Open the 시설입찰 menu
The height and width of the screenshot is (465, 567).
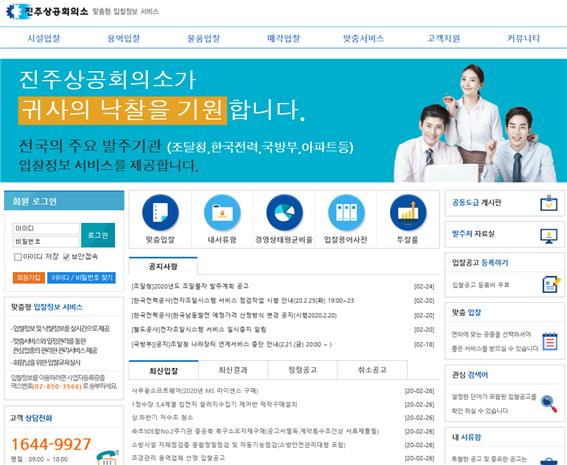coord(44,38)
